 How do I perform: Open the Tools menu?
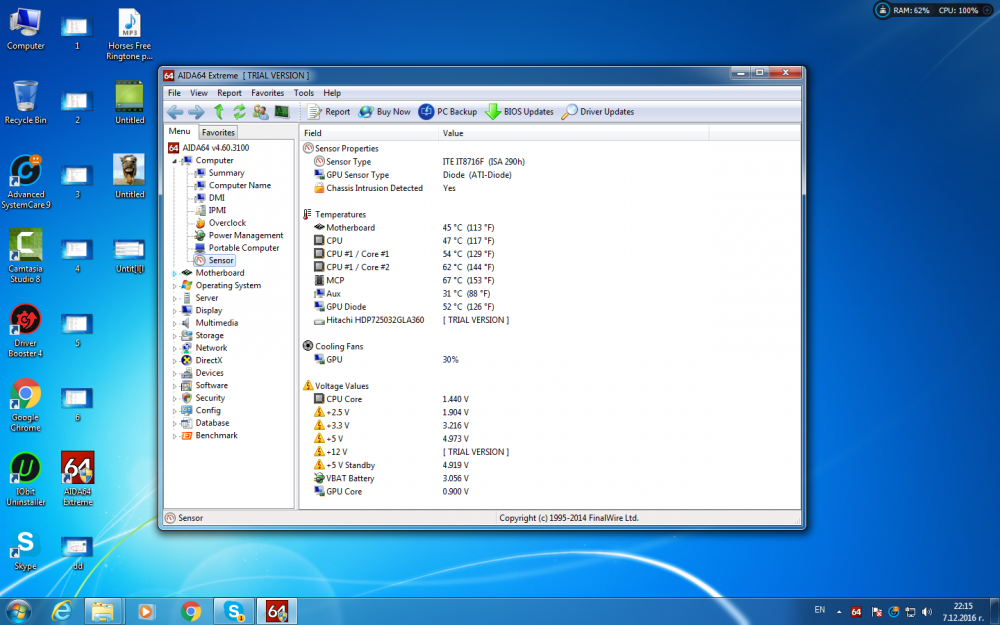[304, 92]
